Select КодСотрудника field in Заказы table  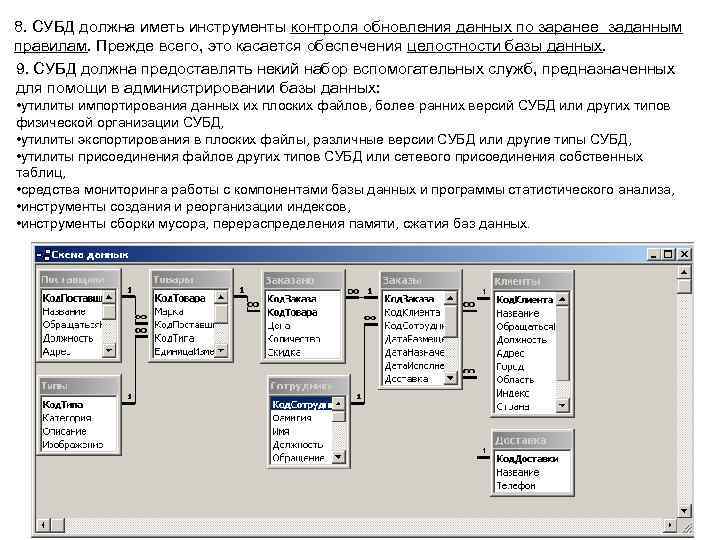point(414,326)
